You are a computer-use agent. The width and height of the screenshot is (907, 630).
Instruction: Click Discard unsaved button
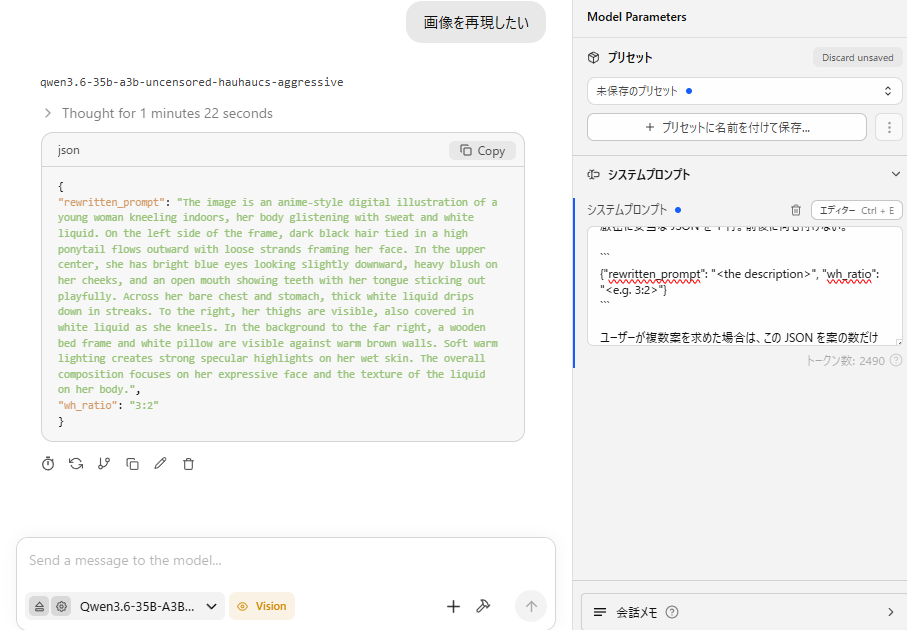click(x=857, y=57)
